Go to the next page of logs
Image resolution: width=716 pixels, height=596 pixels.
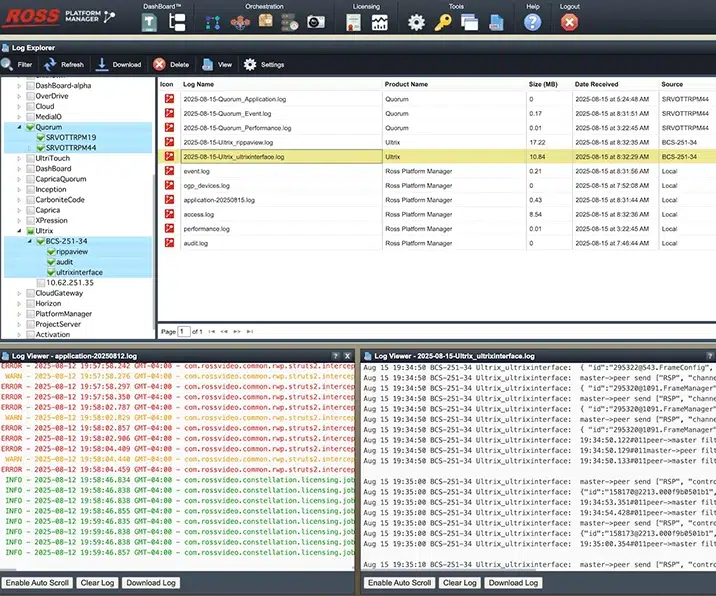[x=237, y=332]
